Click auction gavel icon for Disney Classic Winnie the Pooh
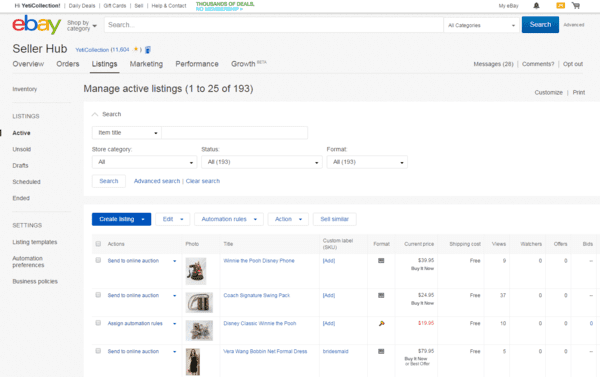 tap(382, 323)
